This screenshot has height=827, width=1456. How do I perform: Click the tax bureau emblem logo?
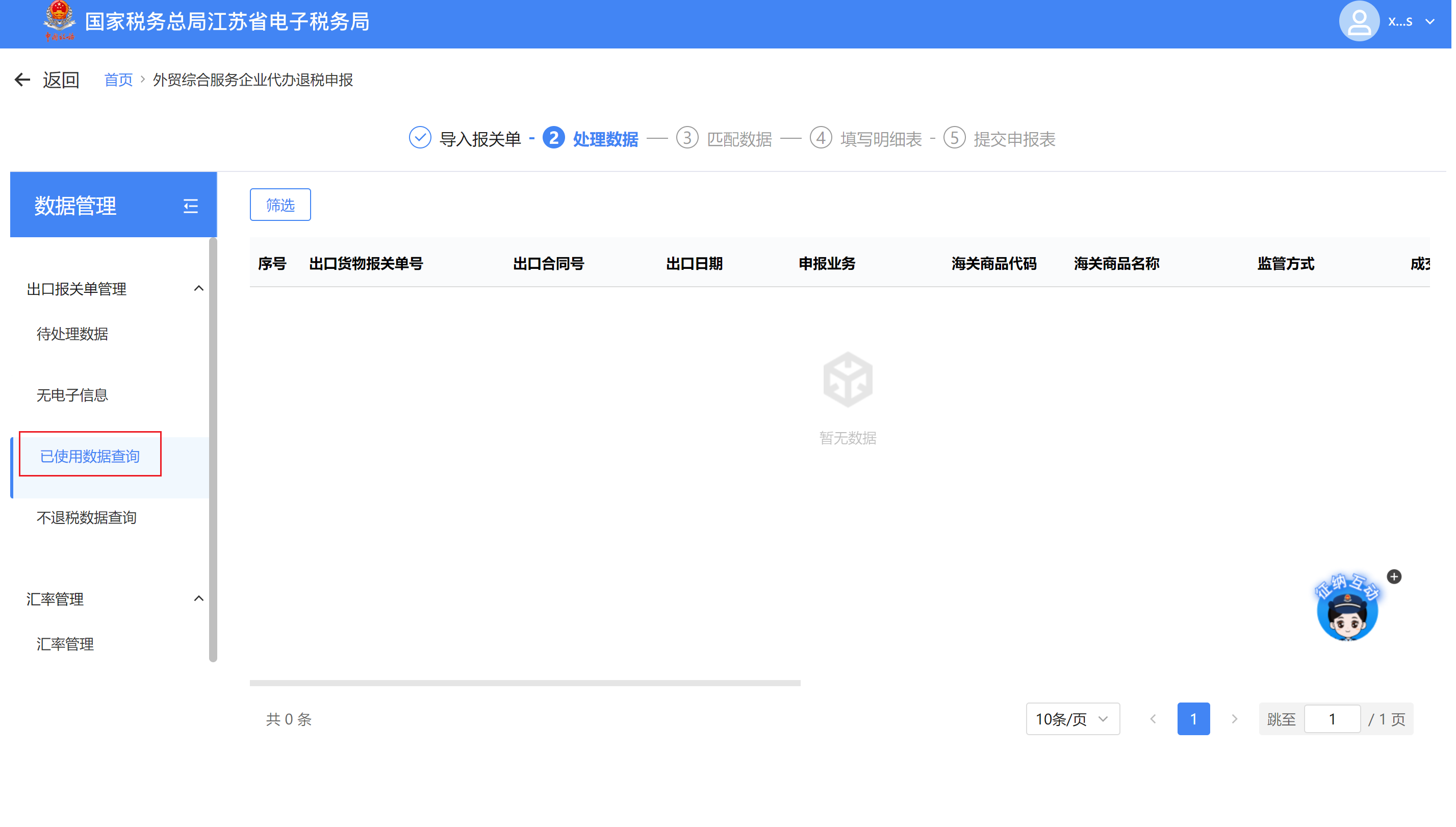[60, 20]
